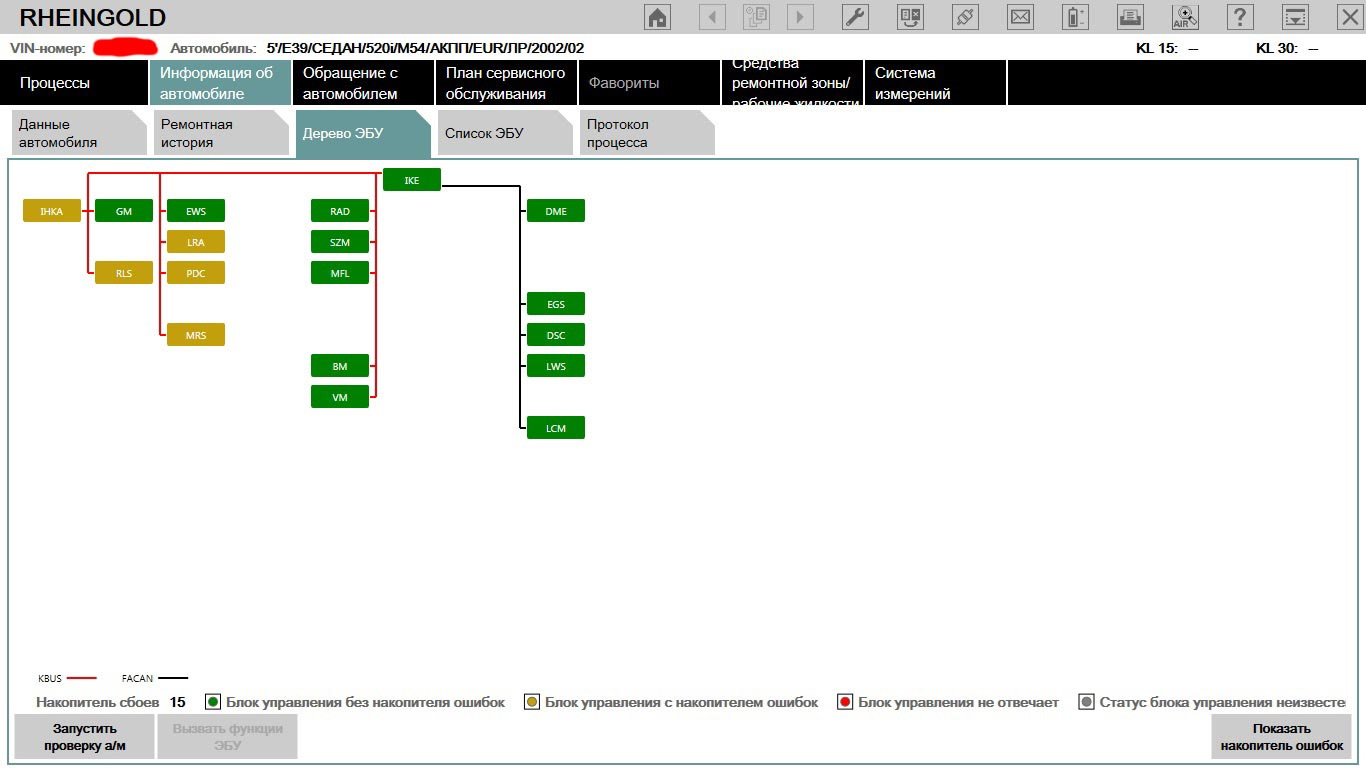Switch to Список ЭБУ tab
The height and width of the screenshot is (768, 1366).
505,133
